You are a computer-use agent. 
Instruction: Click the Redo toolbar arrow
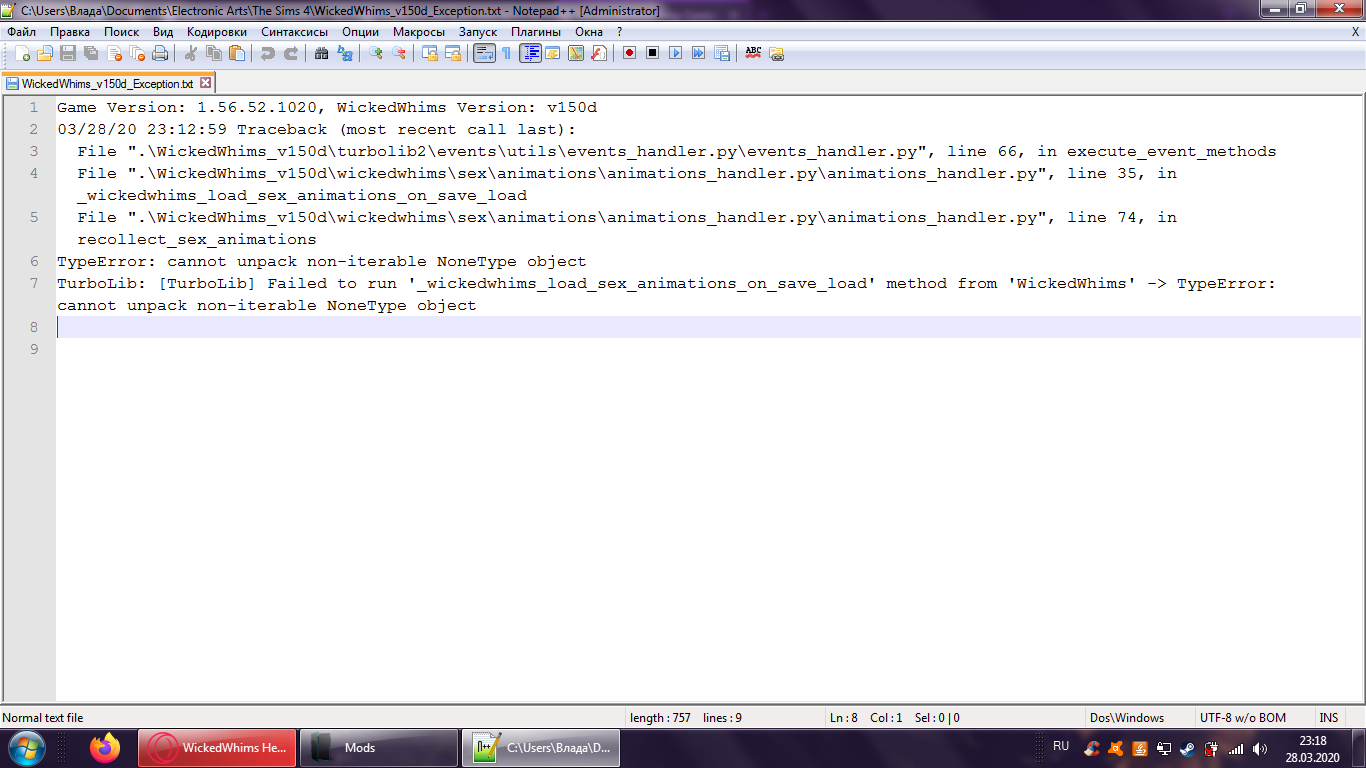[x=290, y=53]
